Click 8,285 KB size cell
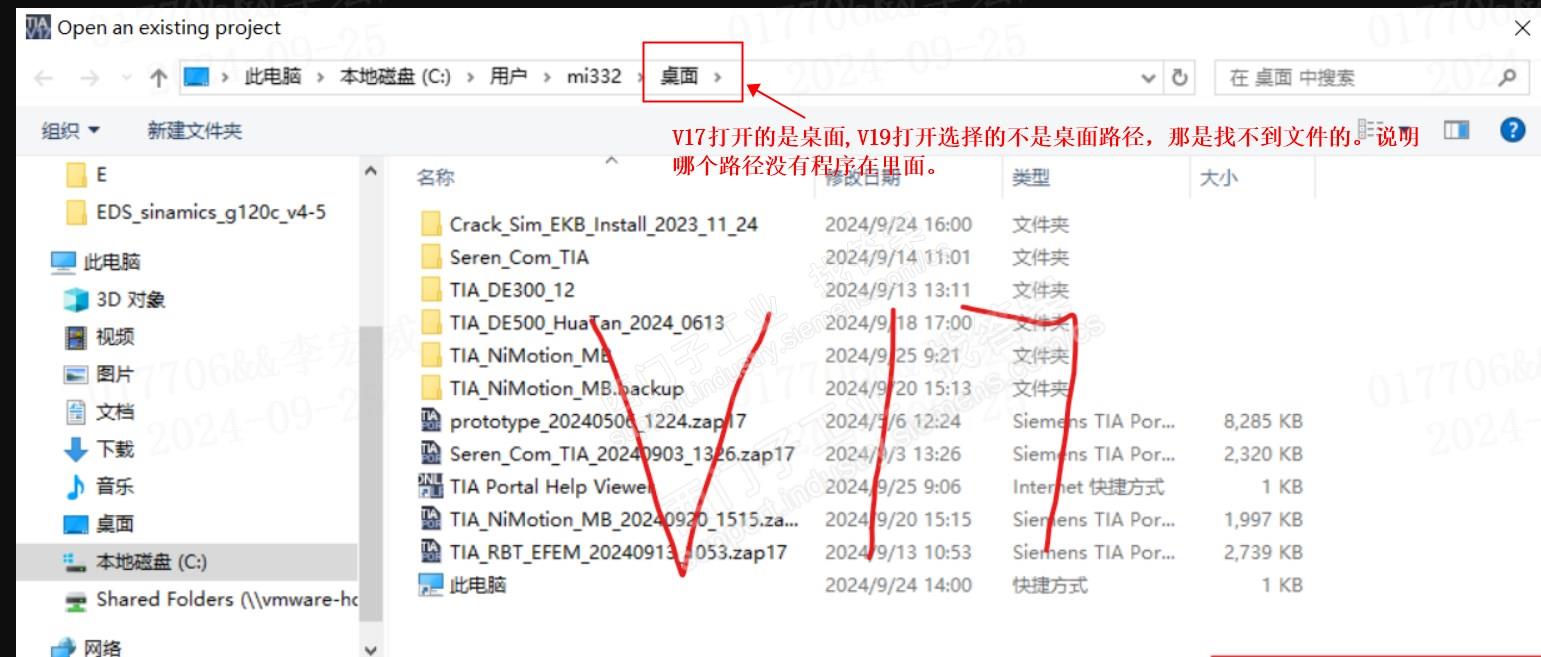The height and width of the screenshot is (657, 1541). 1263,421
